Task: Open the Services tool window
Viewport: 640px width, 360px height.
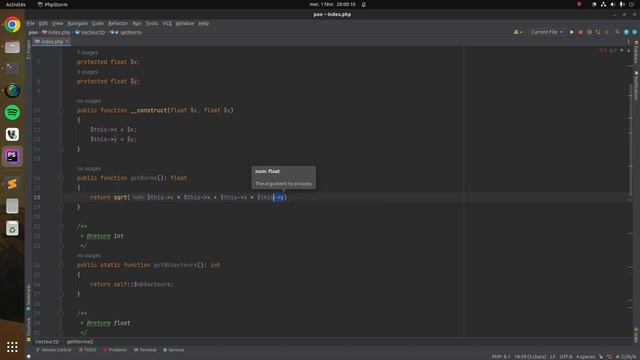Action: [x=173, y=350]
